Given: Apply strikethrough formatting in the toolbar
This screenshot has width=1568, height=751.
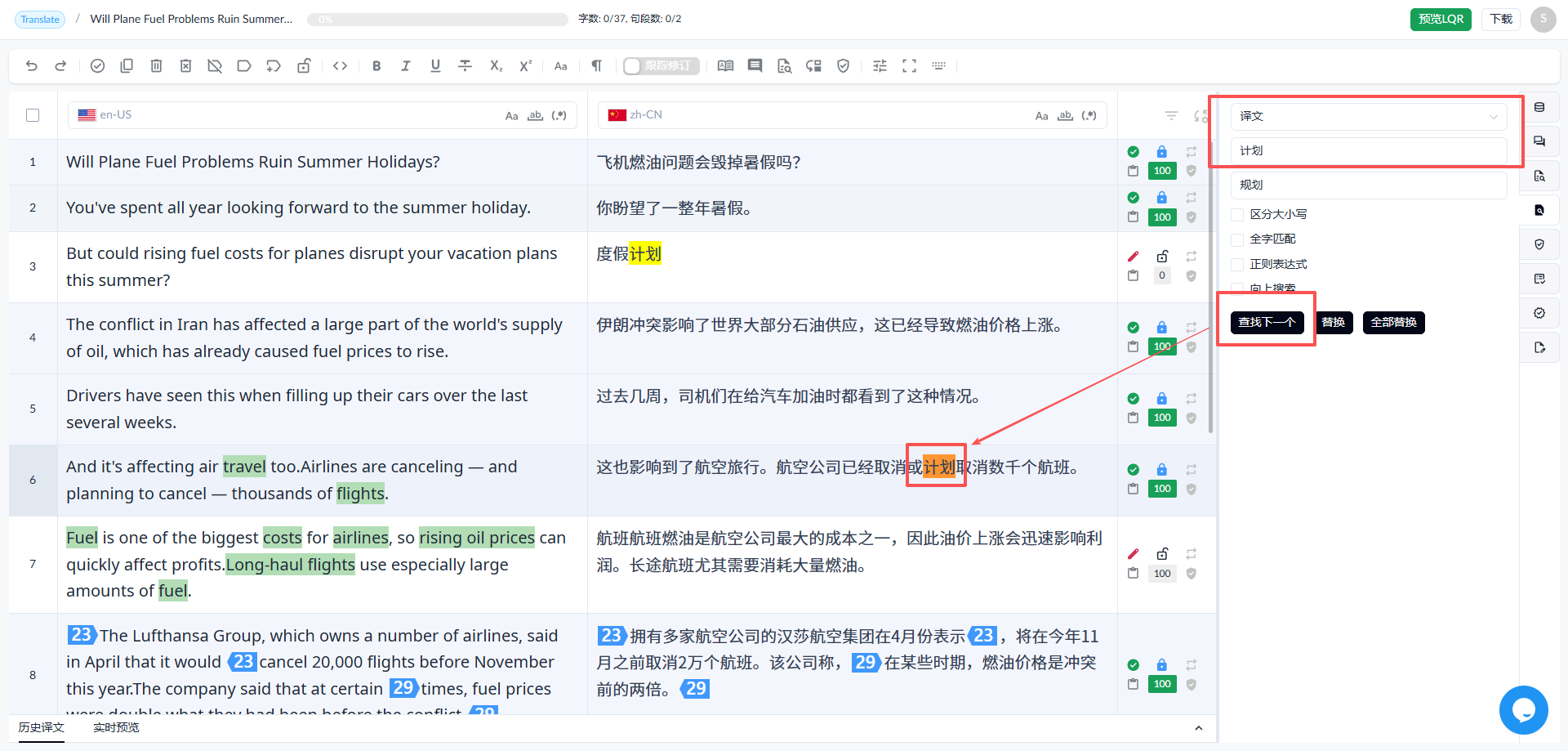Looking at the screenshot, I should (465, 66).
